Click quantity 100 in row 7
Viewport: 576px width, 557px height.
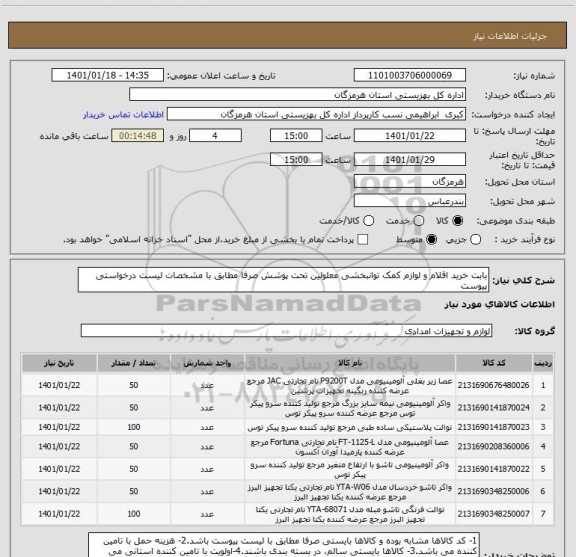click(x=134, y=514)
